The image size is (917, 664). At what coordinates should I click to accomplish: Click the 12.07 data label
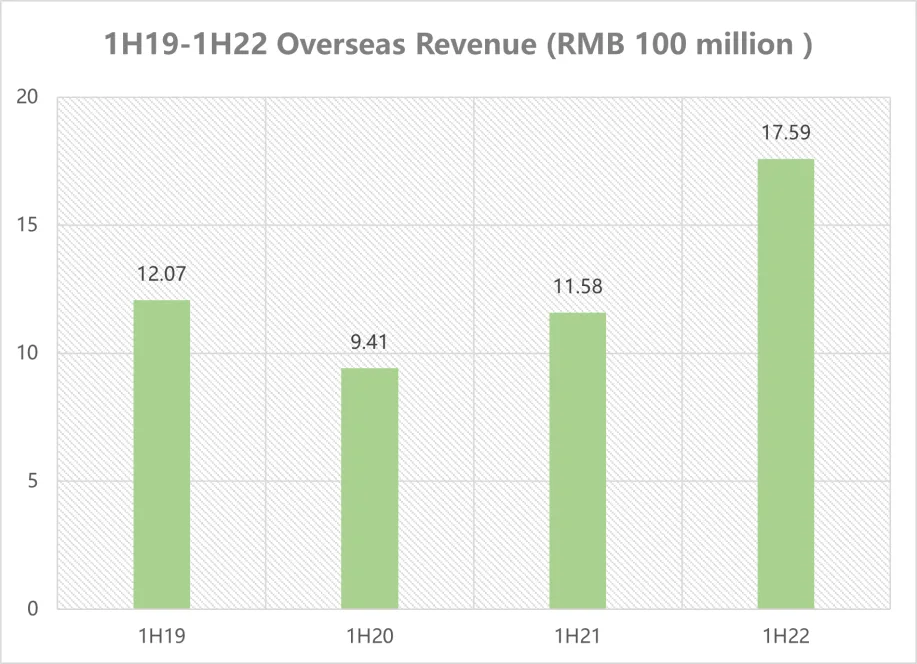click(x=162, y=272)
